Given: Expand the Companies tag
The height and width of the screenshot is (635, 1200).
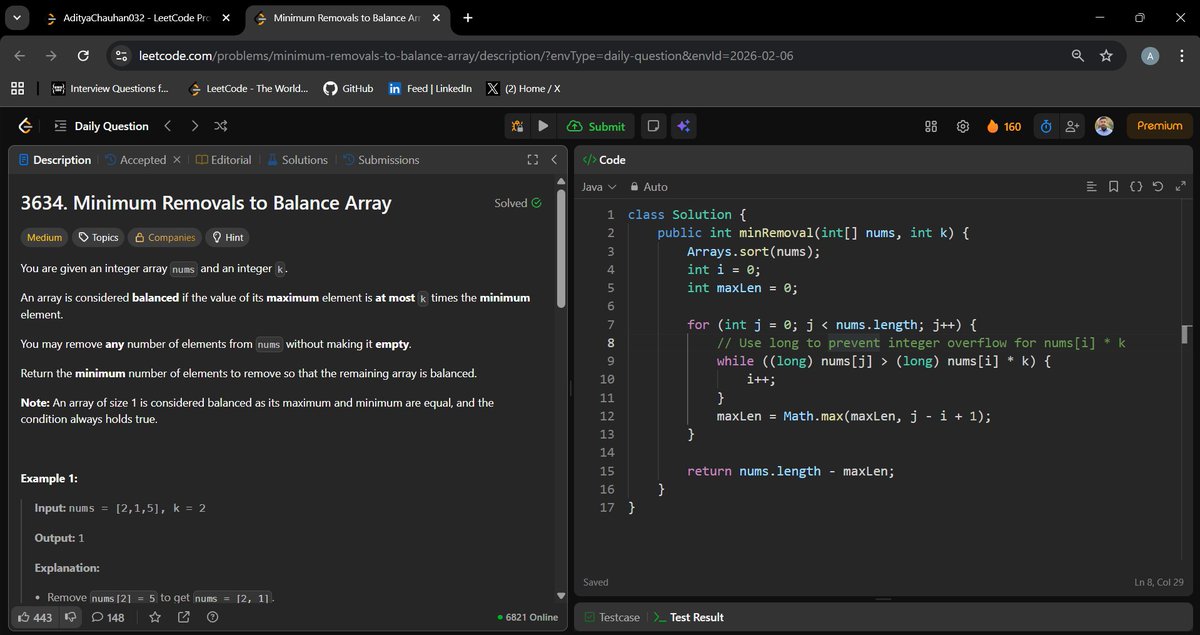Looking at the screenshot, I should point(164,238).
